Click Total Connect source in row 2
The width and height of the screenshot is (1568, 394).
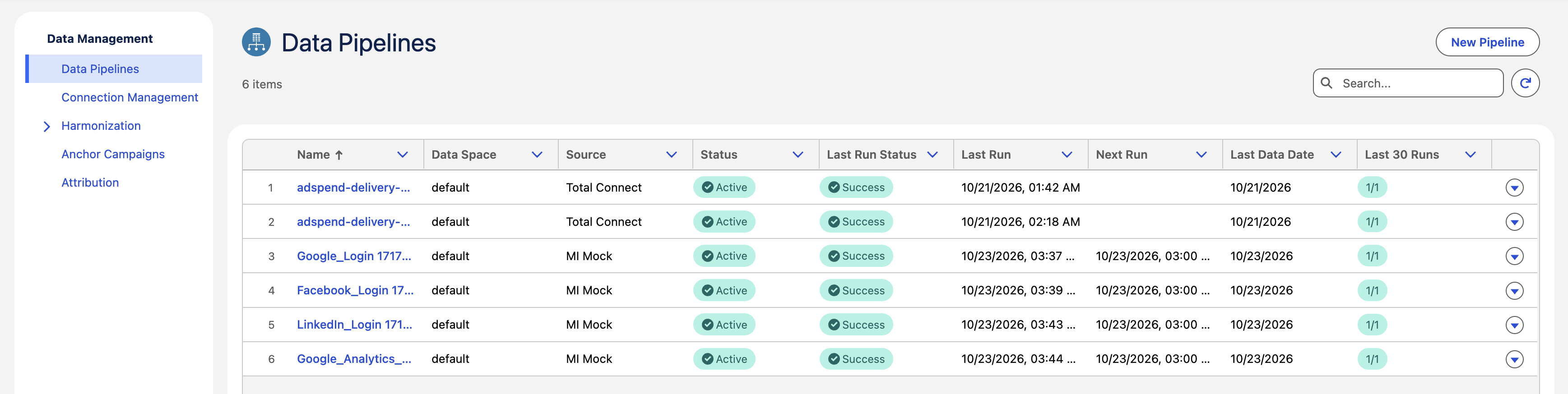click(x=604, y=222)
